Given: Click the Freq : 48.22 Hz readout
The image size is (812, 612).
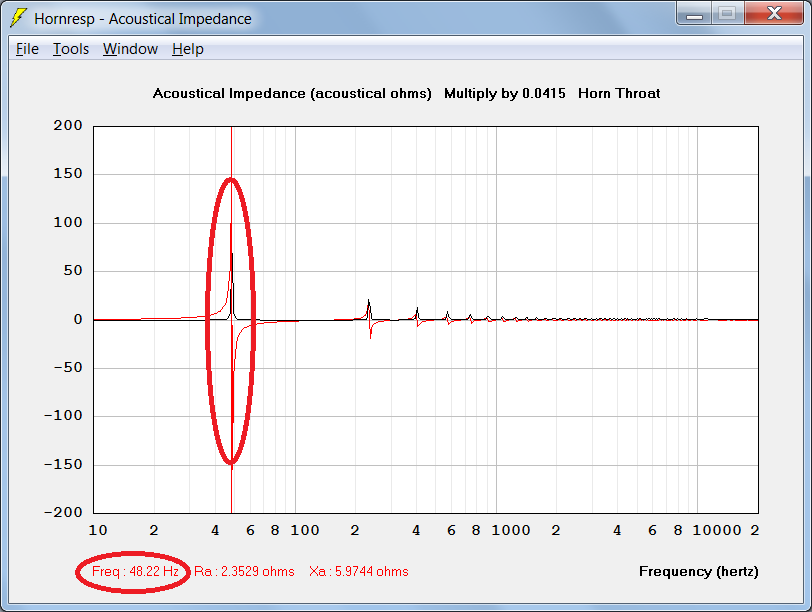Looking at the screenshot, I should (135, 572).
